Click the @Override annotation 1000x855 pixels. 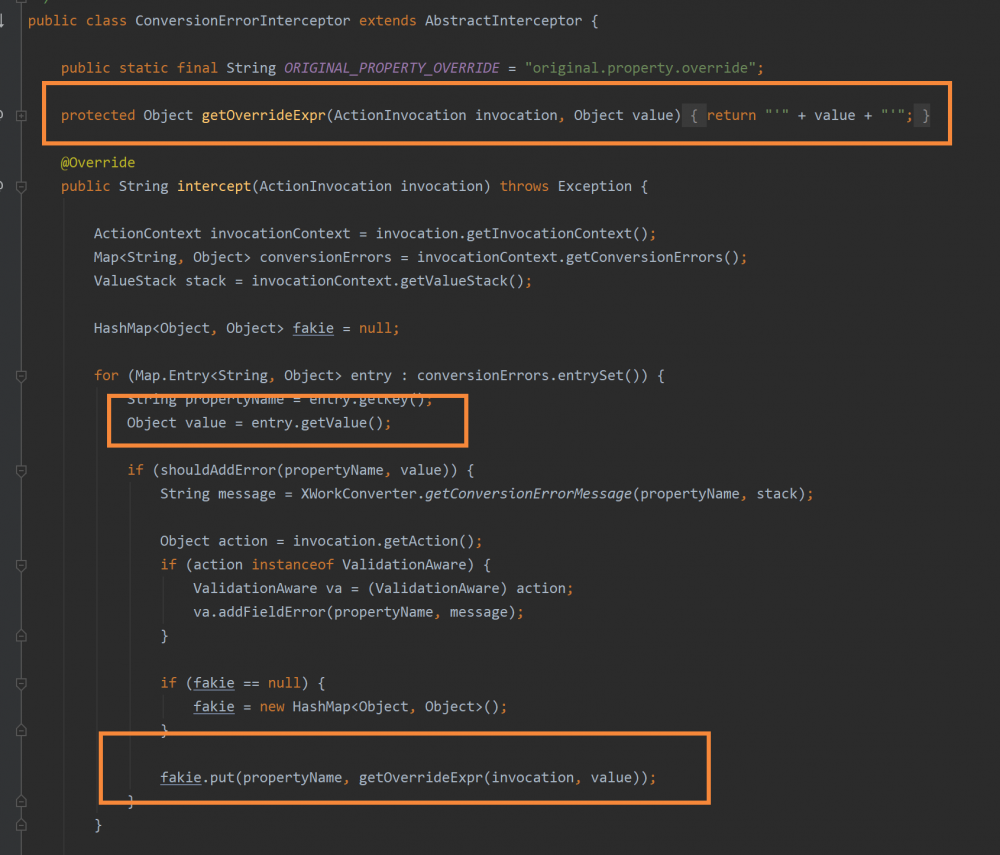click(x=97, y=161)
